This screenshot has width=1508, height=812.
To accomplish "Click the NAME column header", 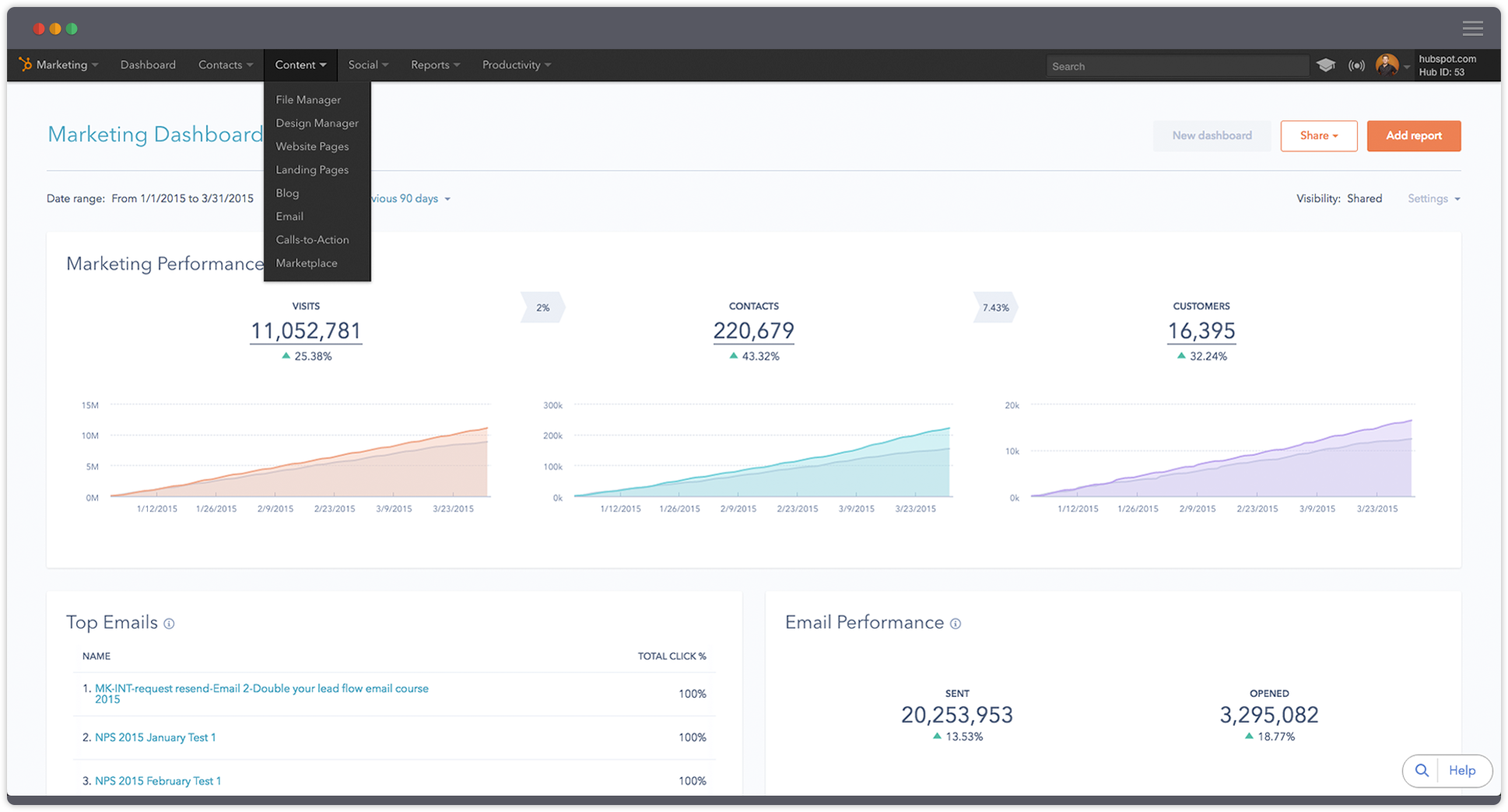I will (x=96, y=656).
